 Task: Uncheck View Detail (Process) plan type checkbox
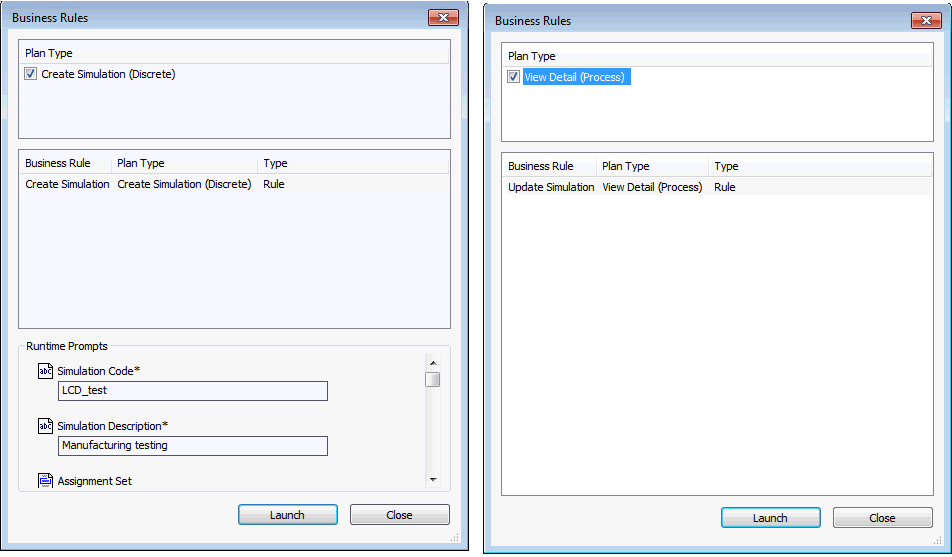[514, 77]
